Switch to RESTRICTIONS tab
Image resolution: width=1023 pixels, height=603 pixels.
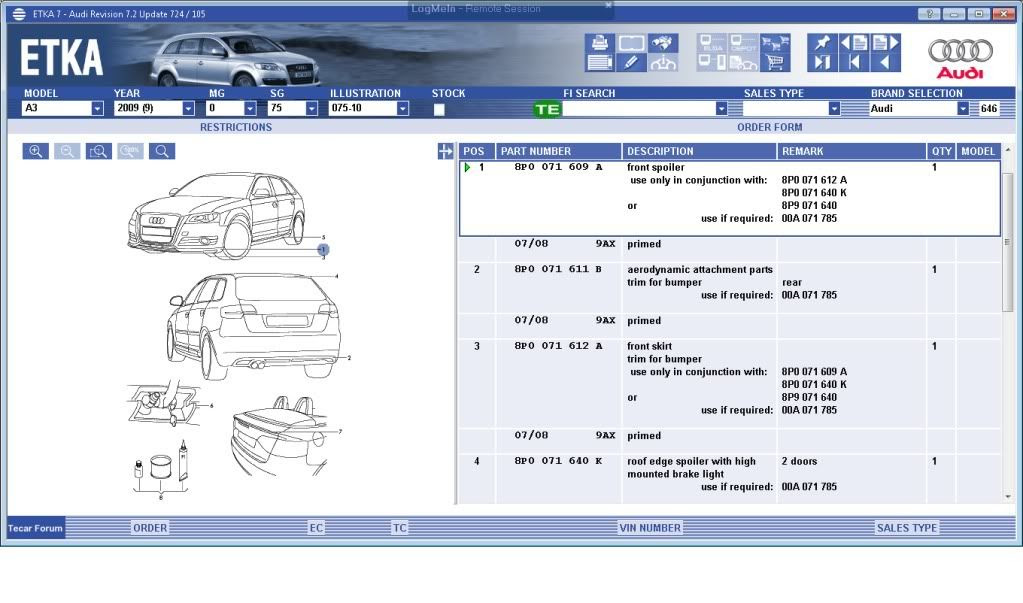pyautogui.click(x=236, y=127)
